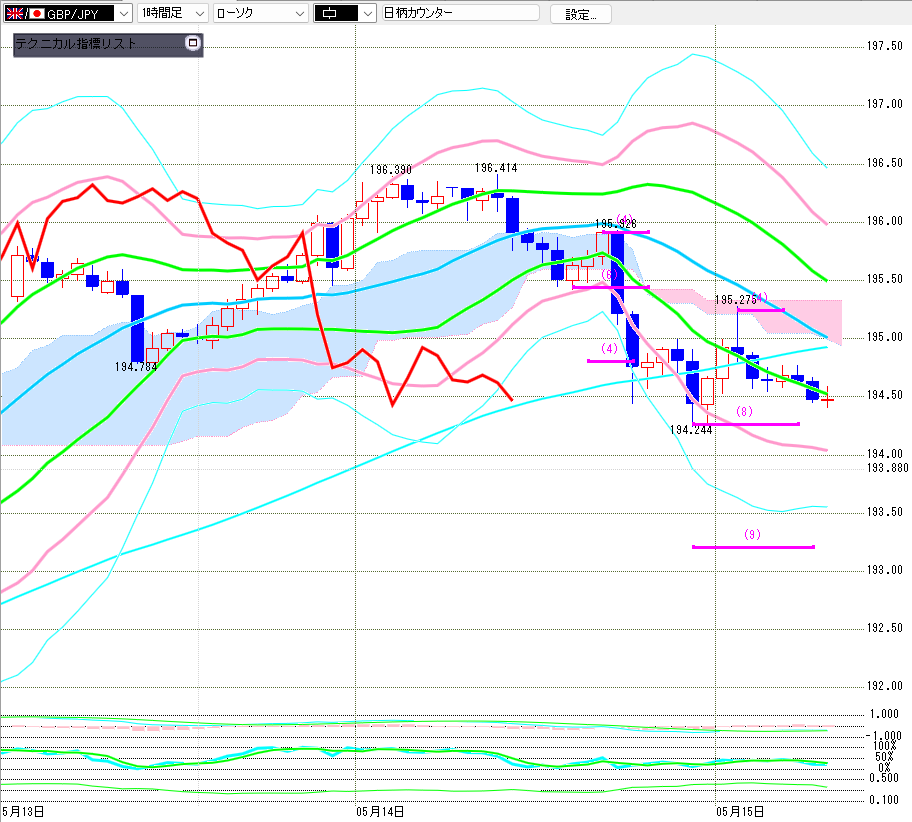Click the 195.00 price axis label
This screenshot has height=822, width=912.
(885, 337)
